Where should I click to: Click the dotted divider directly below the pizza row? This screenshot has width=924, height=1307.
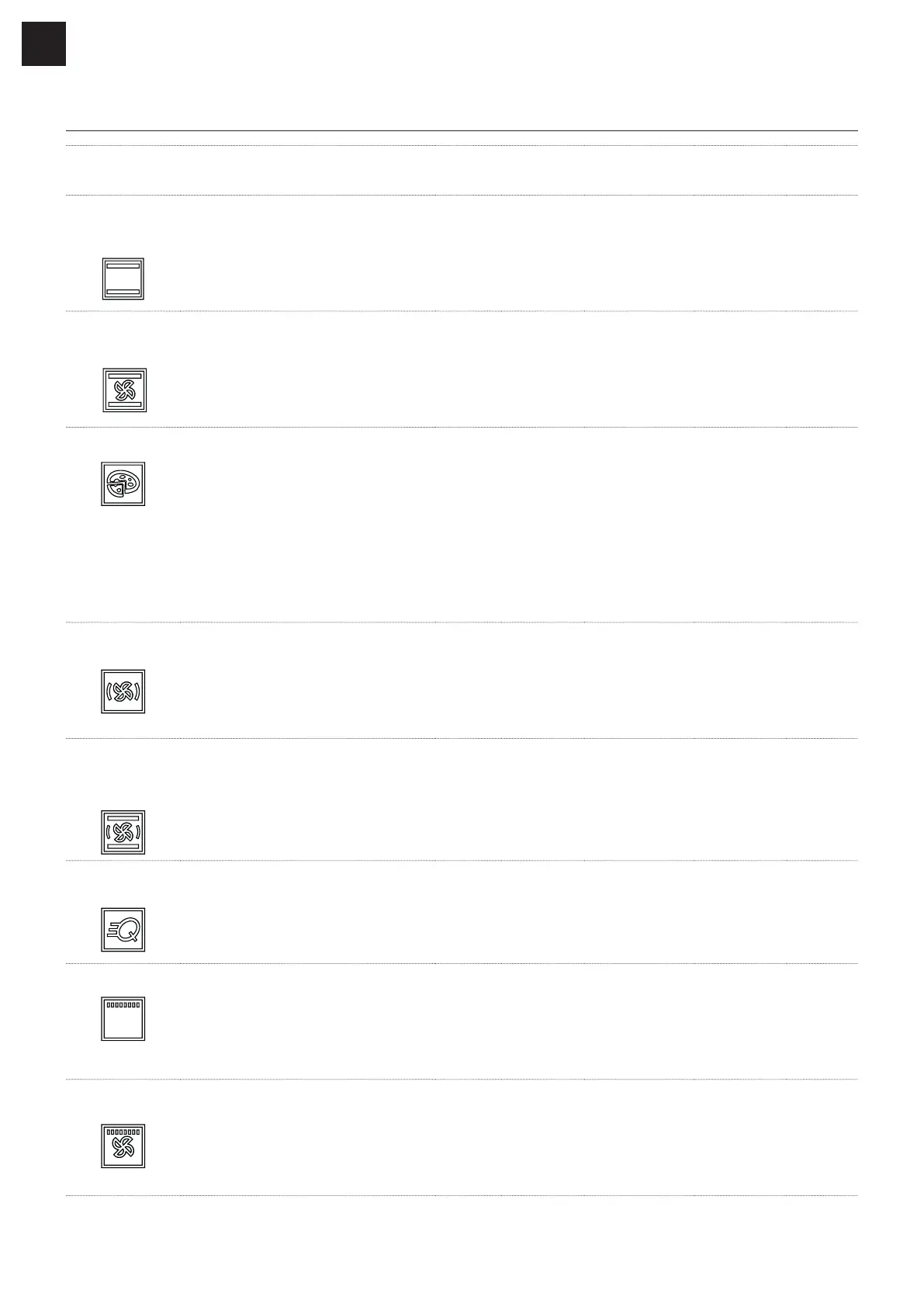coord(462,622)
